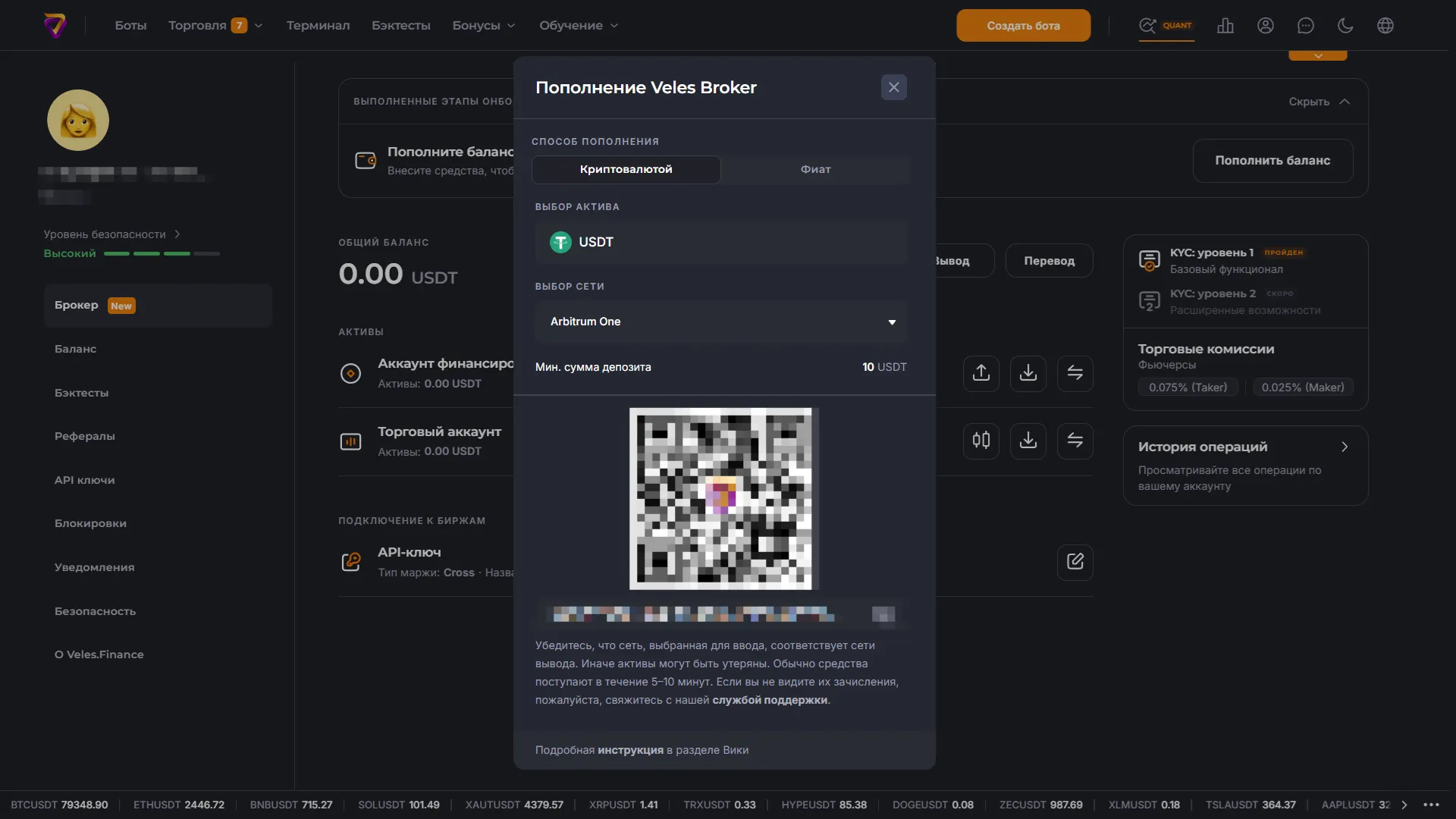Expand the Торговля menu
This screenshot has height=819, width=1456.
(215, 26)
